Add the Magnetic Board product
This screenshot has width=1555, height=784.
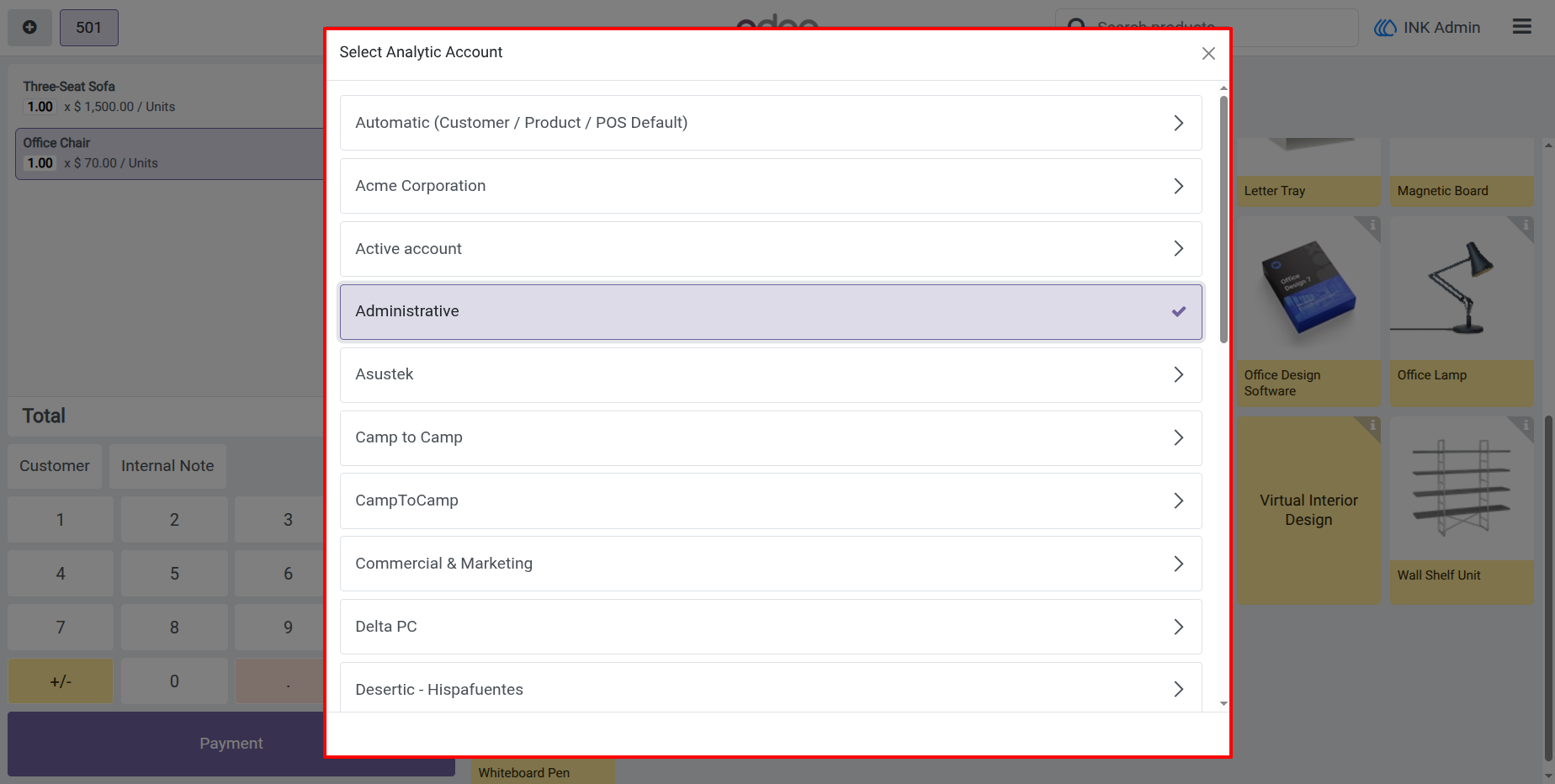[x=1462, y=173]
